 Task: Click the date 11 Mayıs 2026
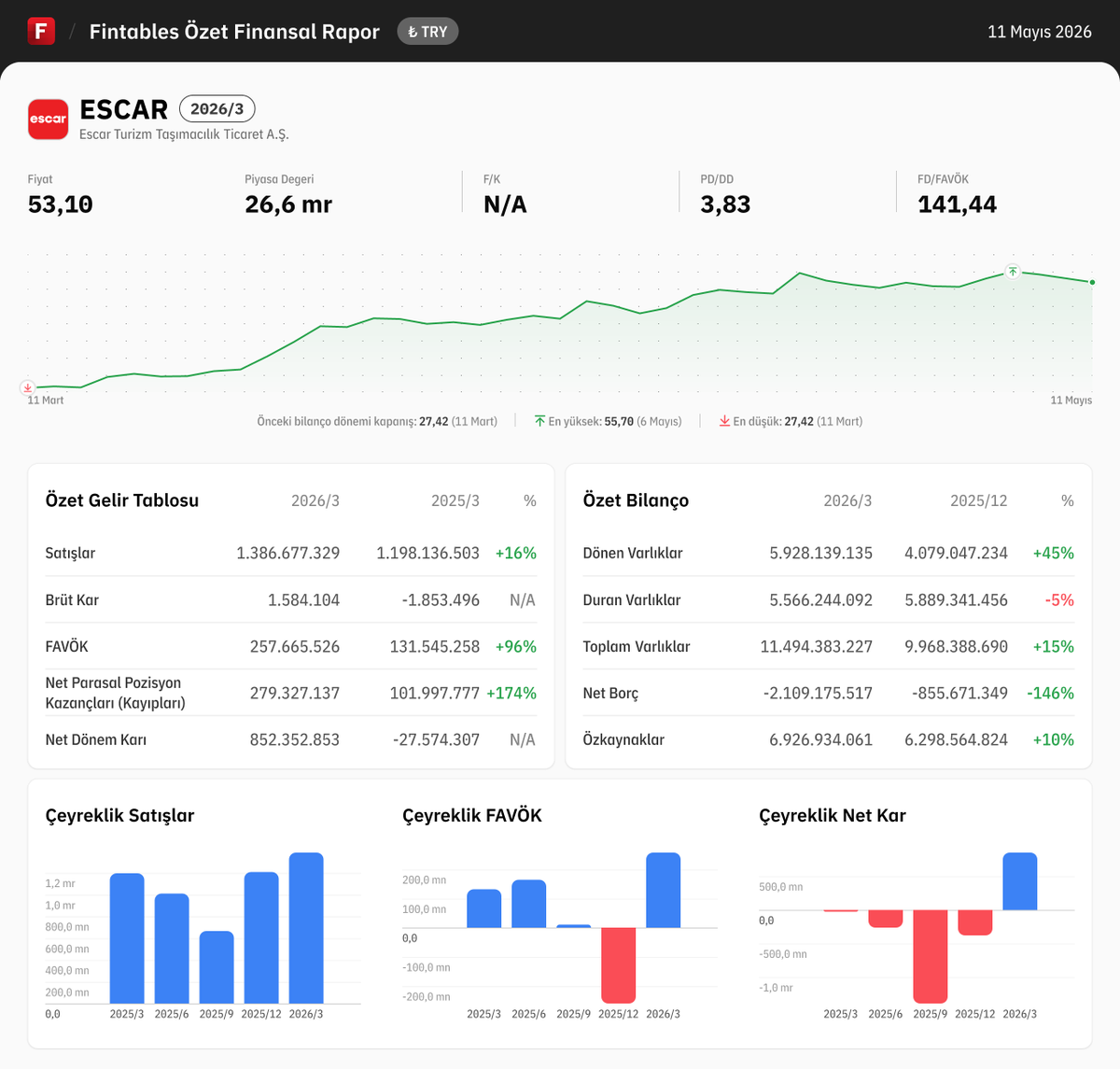point(1040,32)
